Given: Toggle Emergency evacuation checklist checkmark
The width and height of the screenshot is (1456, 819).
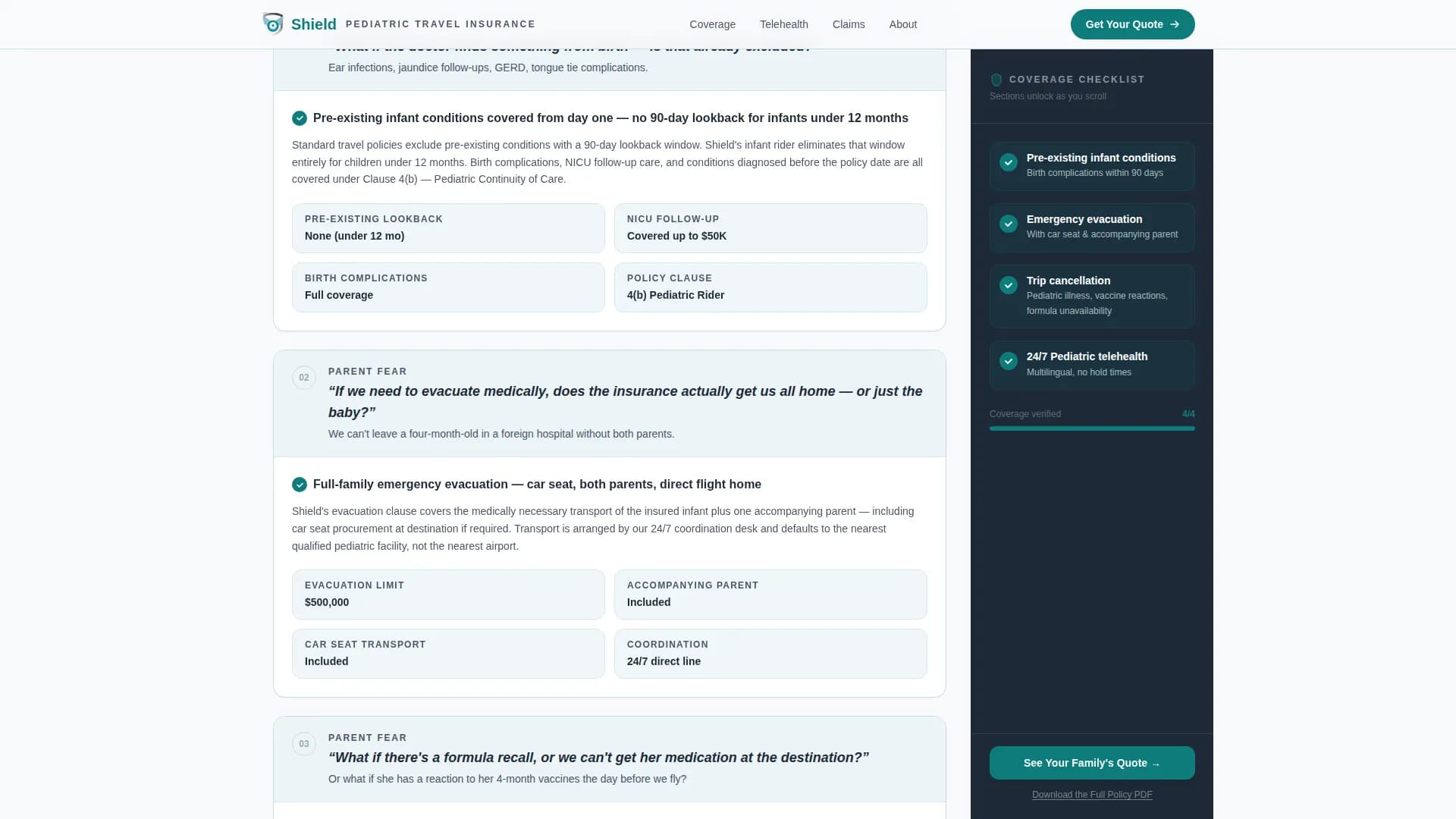Looking at the screenshot, I should tap(1009, 224).
